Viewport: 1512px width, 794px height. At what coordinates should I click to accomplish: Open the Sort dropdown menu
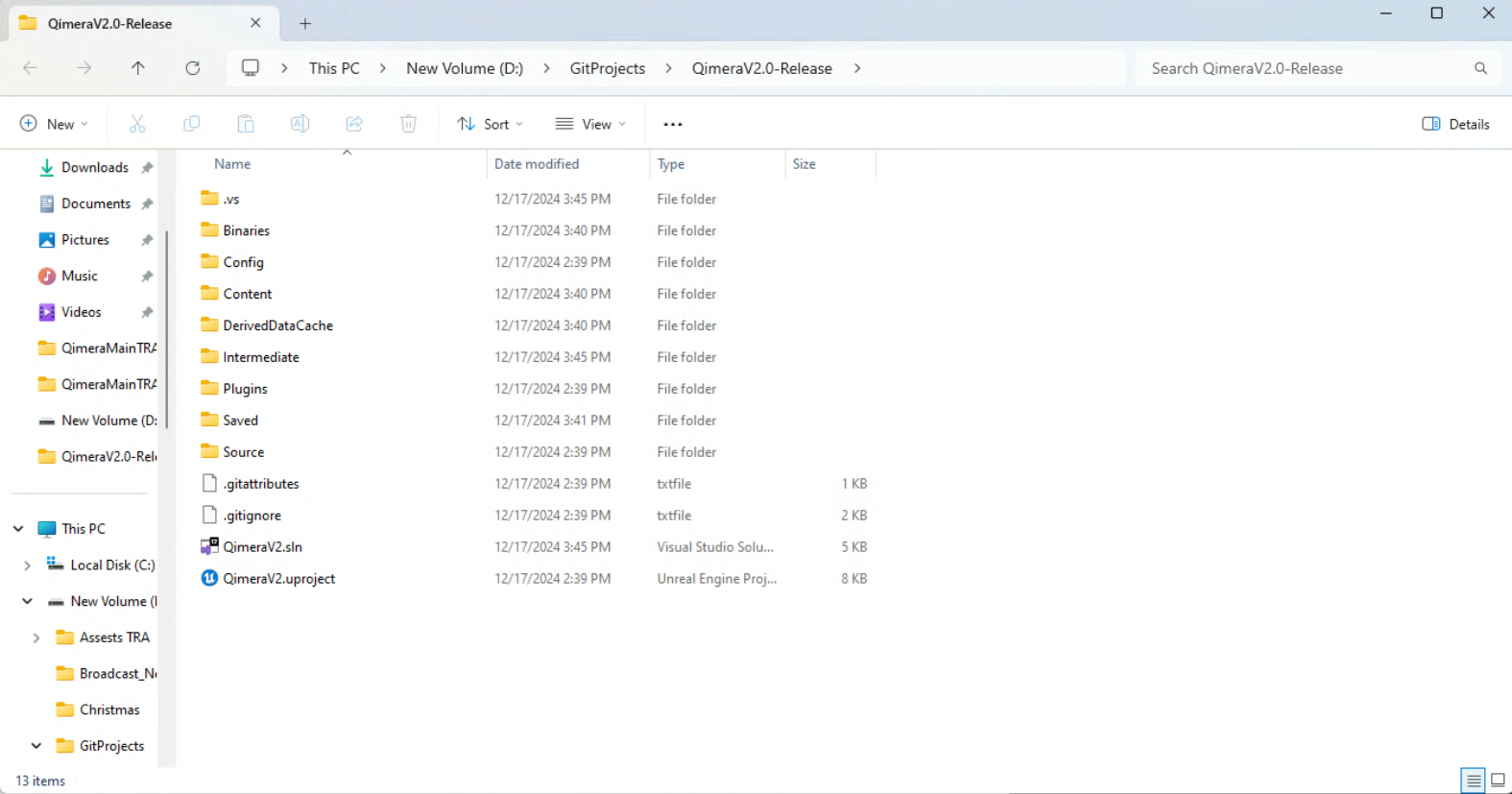[491, 124]
